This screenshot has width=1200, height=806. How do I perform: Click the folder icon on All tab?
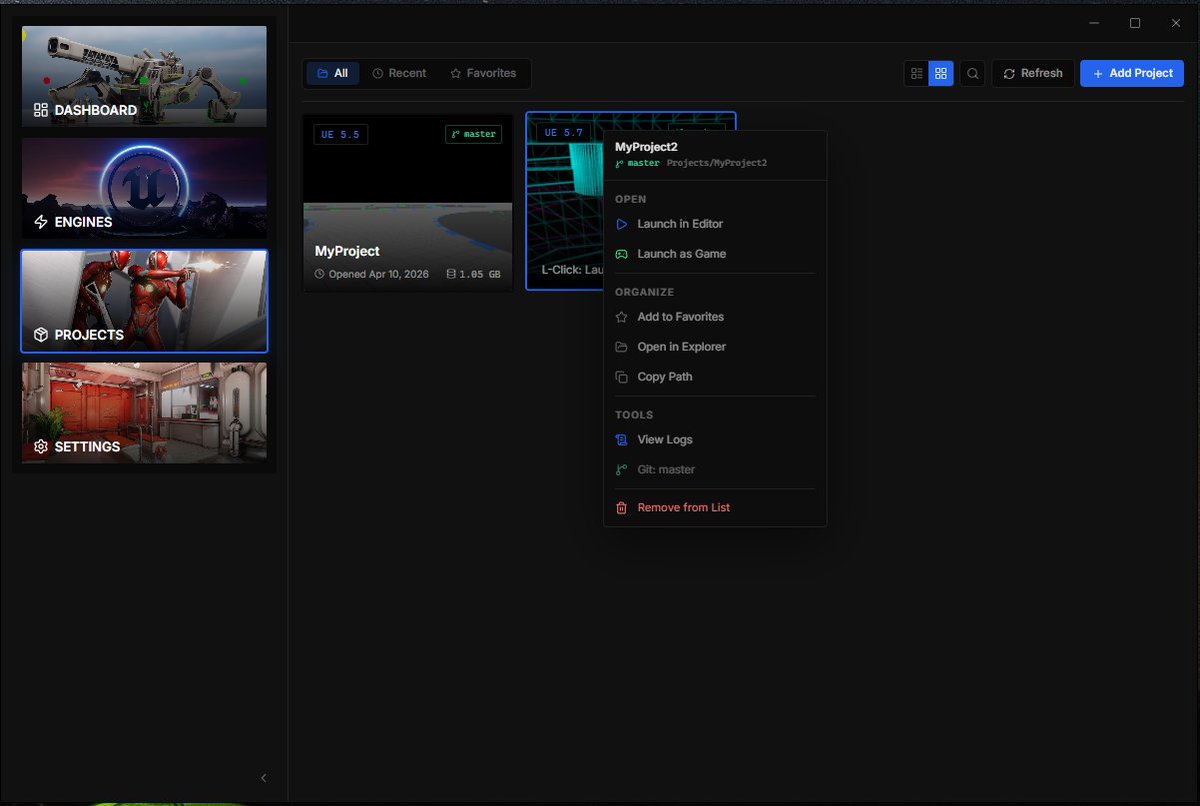[x=322, y=73]
